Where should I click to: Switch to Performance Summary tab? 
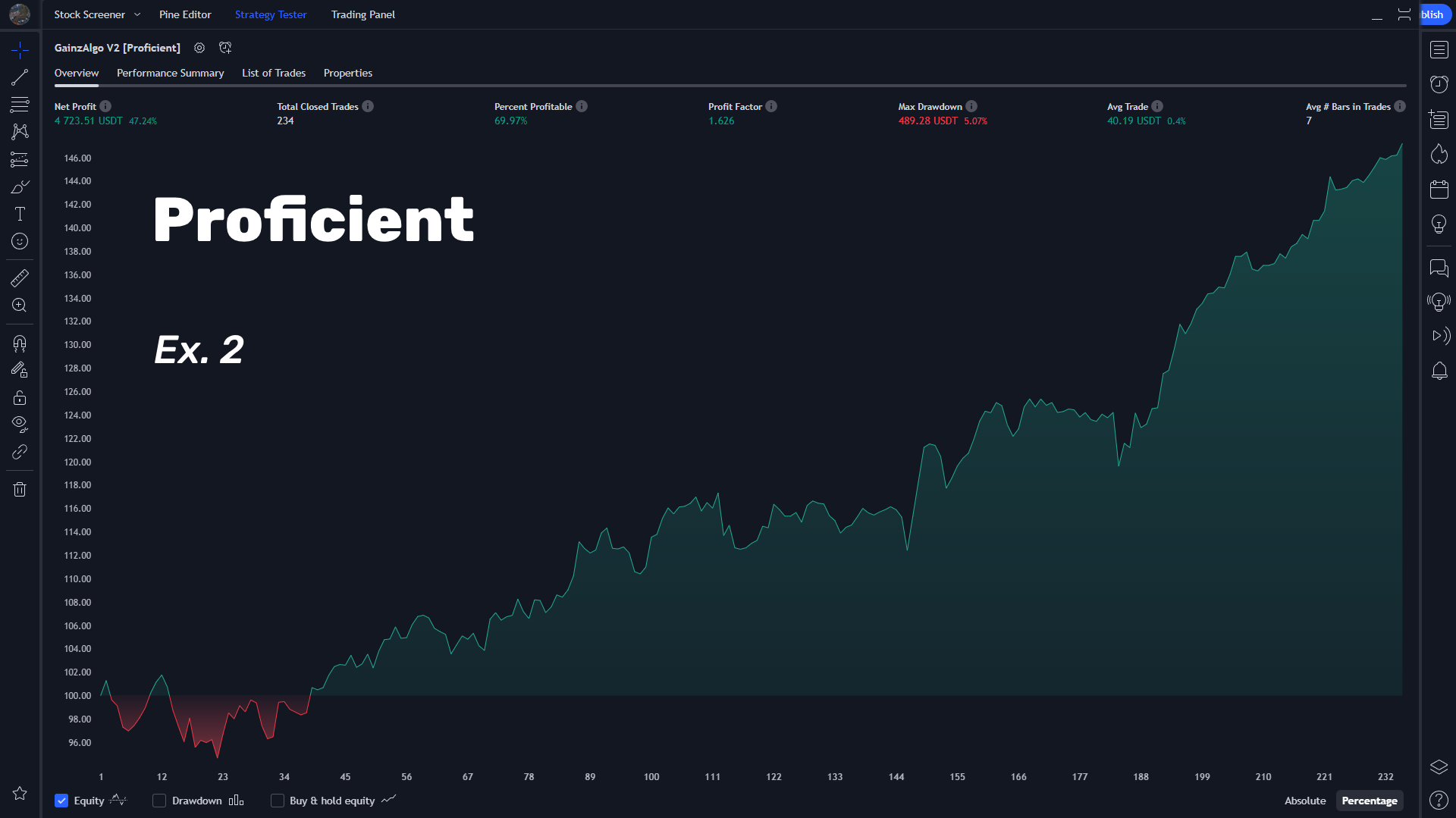click(x=170, y=73)
